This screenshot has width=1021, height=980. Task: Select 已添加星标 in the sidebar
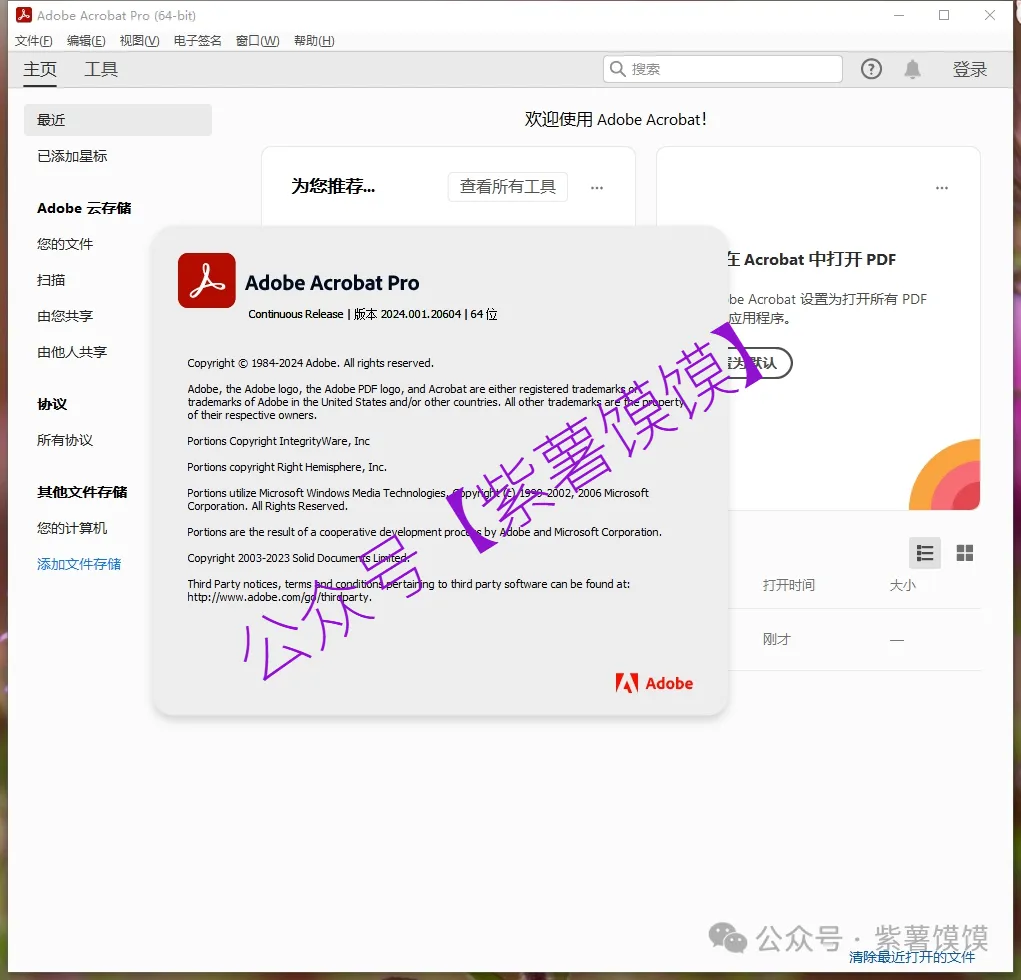click(x=72, y=156)
